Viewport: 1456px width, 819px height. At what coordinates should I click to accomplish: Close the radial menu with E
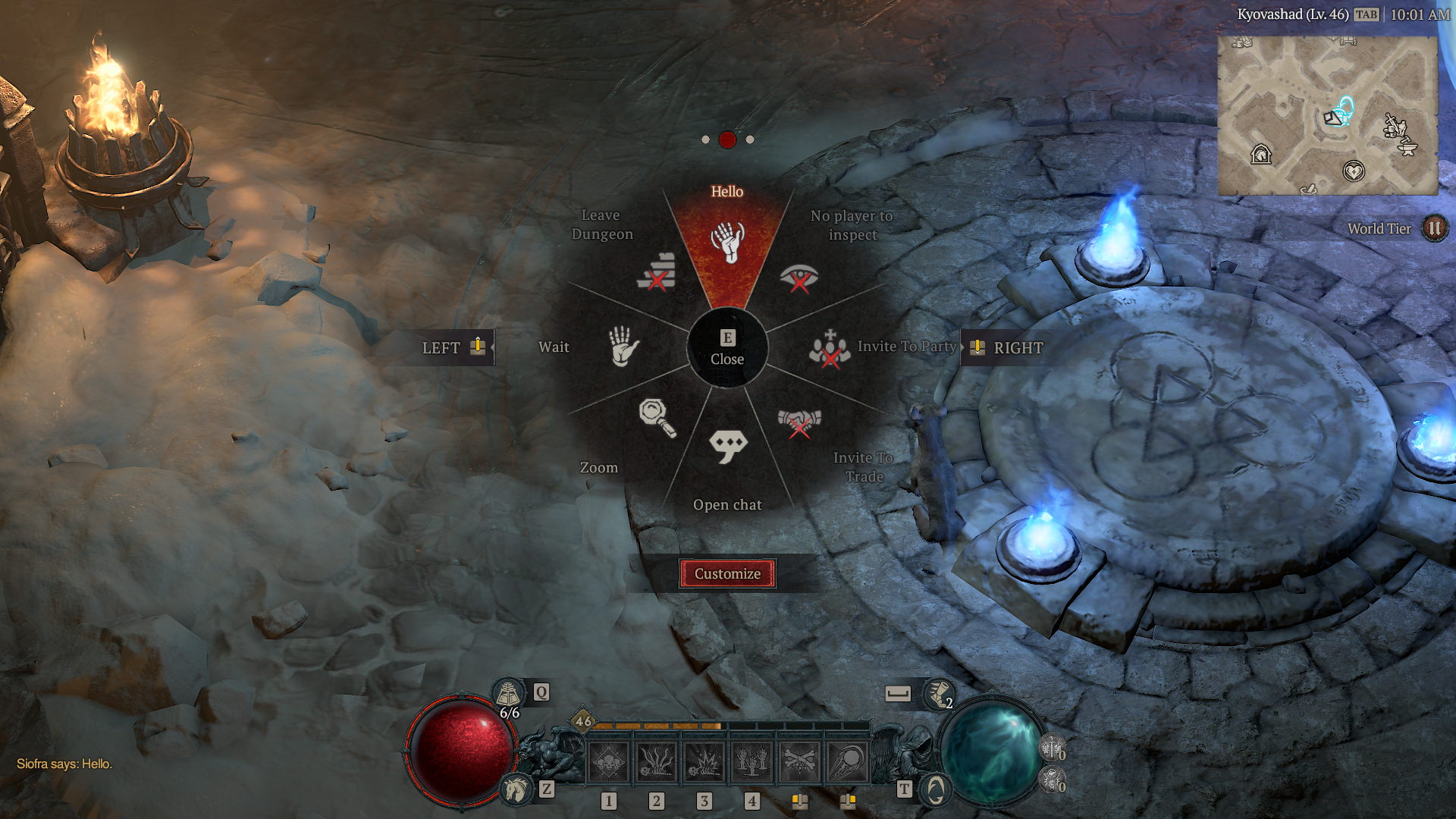pos(727,348)
